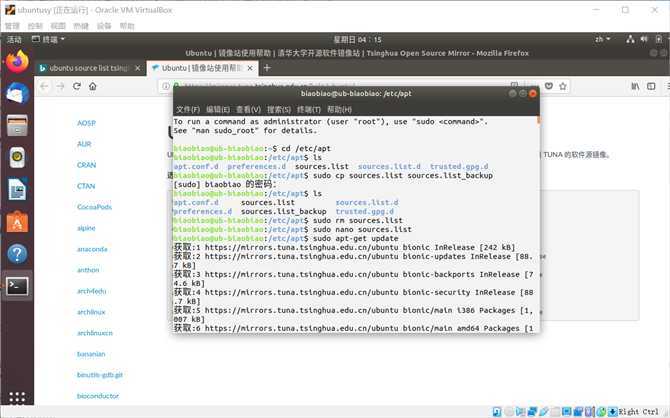Open the binutils-gdb.git mirror link
The image size is (670, 418).
pyautogui.click(x=100, y=375)
